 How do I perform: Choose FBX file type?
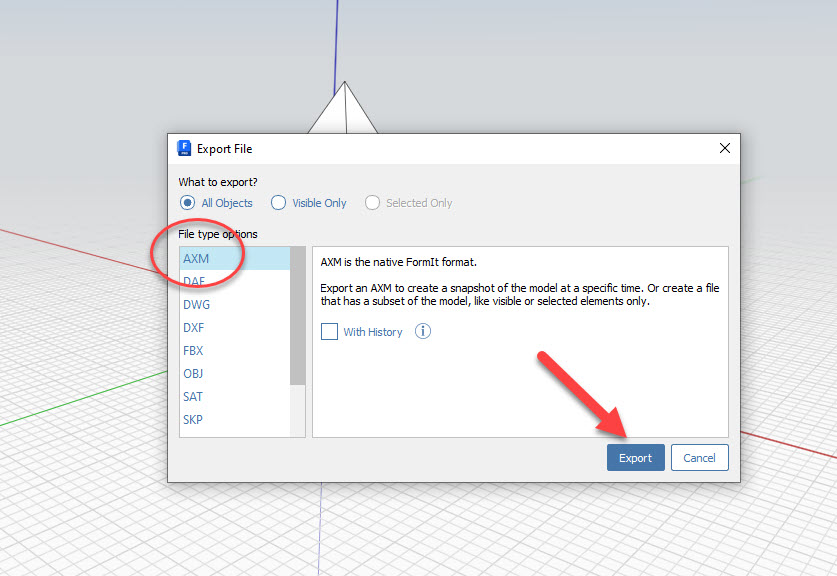click(235, 350)
